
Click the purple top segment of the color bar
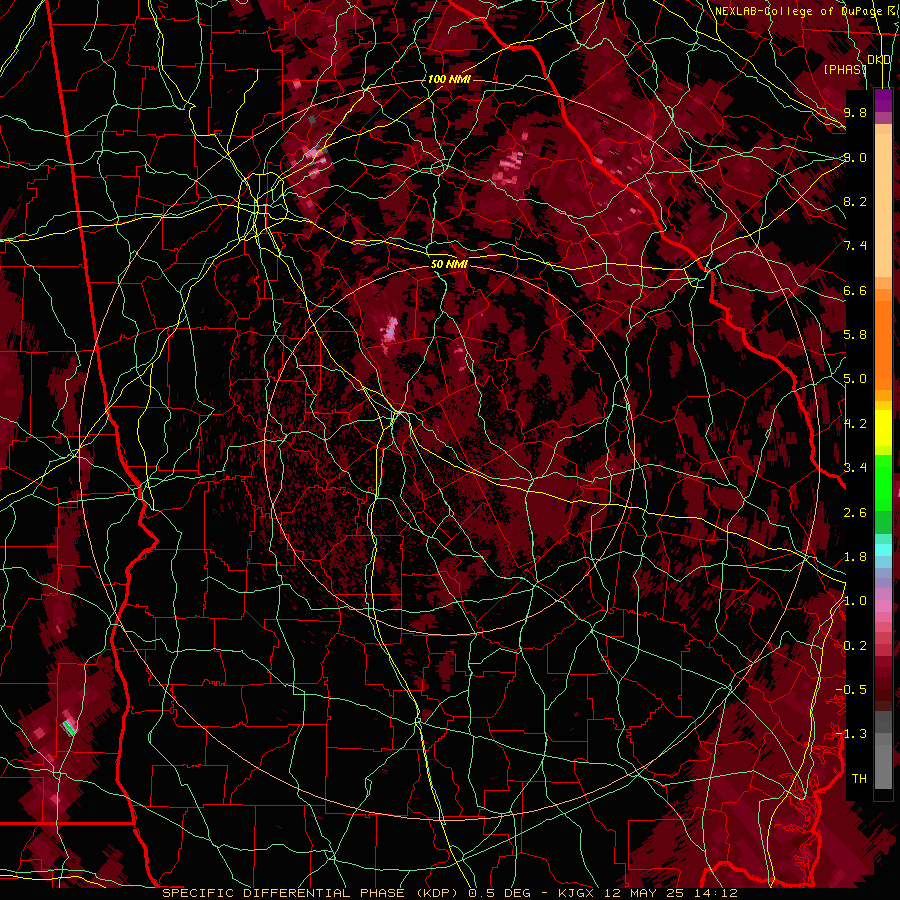pos(883,100)
